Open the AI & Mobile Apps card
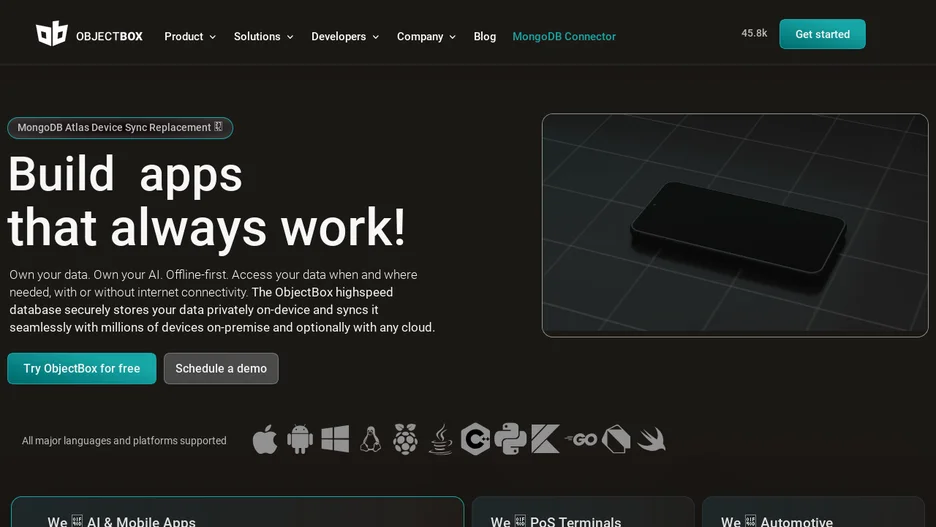936x527 pixels. click(237, 512)
